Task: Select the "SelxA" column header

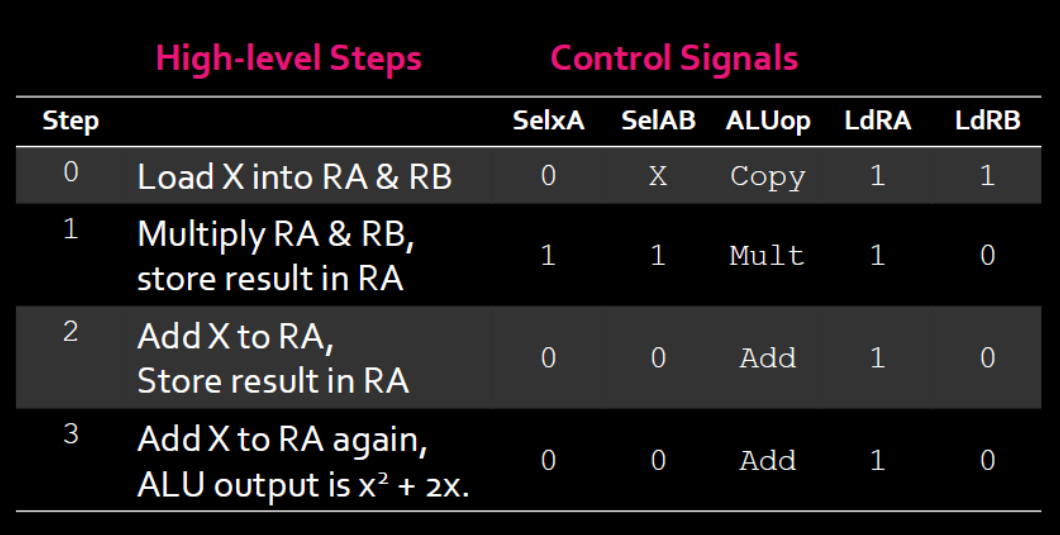Action: [x=548, y=122]
